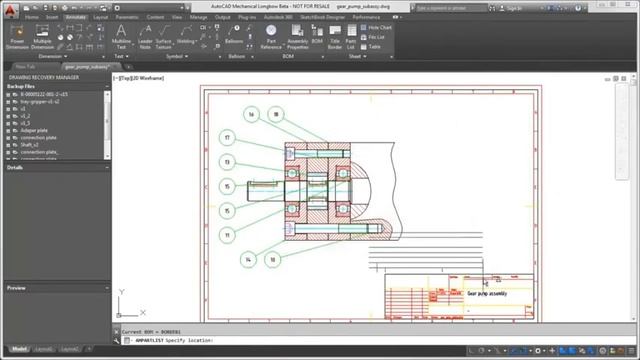Select the Leader Note tool
Screen dimensions: 640x360
[x=145, y=37]
